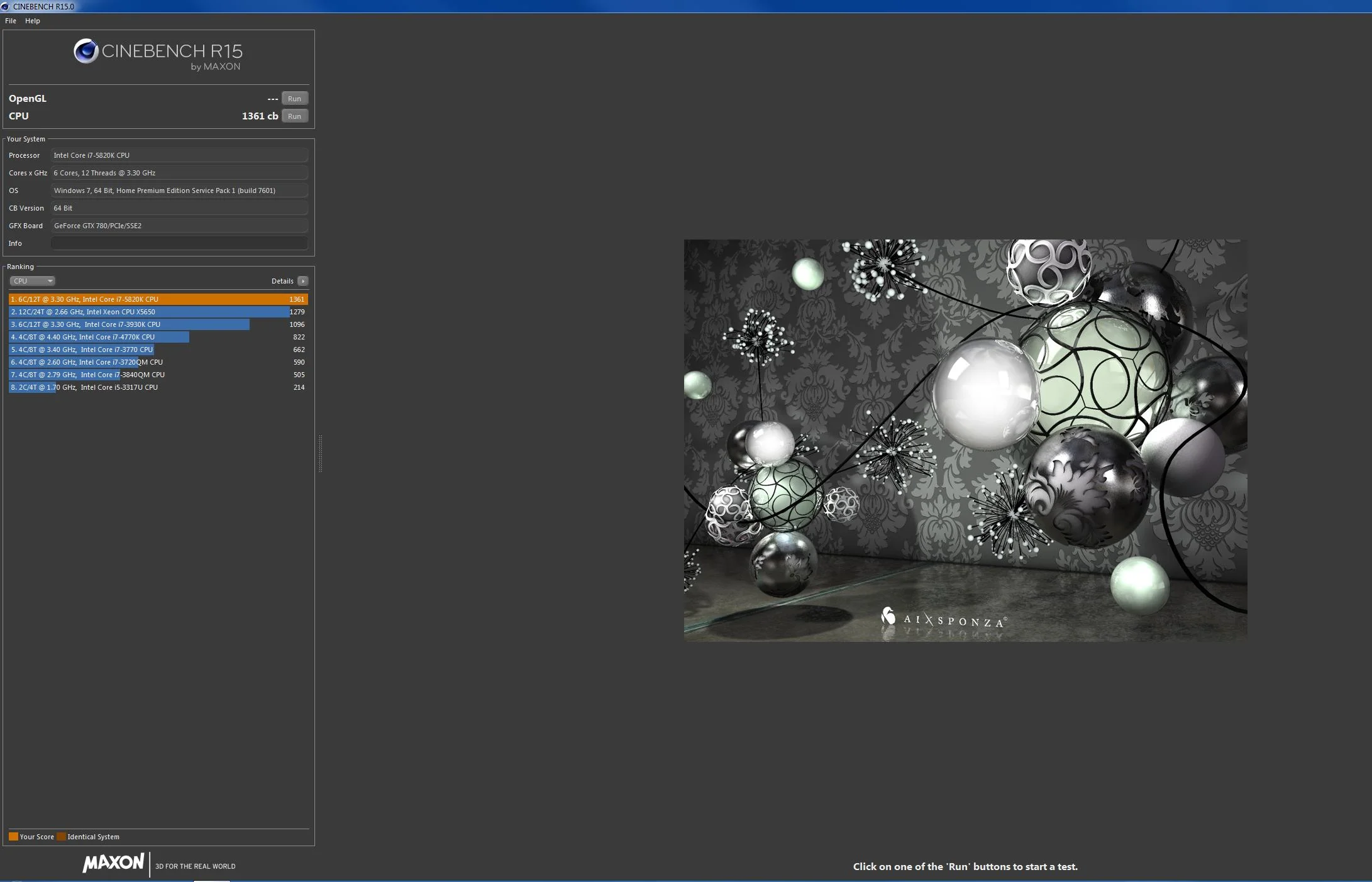This screenshot has width=1372, height=882.
Task: Select ranking entry Intel Xeon CPU X5650
Action: point(158,312)
